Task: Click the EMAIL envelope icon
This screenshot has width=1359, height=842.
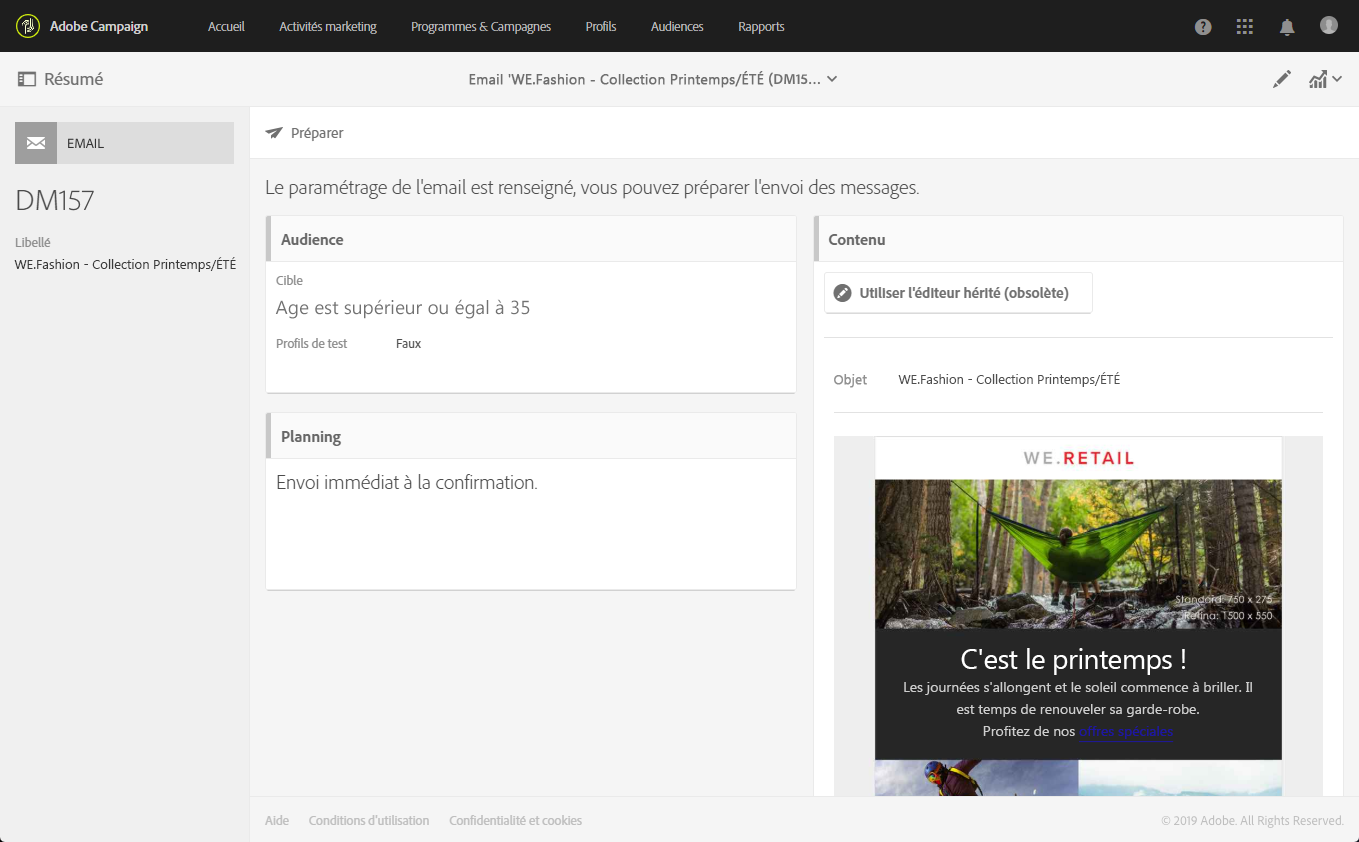Action: [36, 143]
